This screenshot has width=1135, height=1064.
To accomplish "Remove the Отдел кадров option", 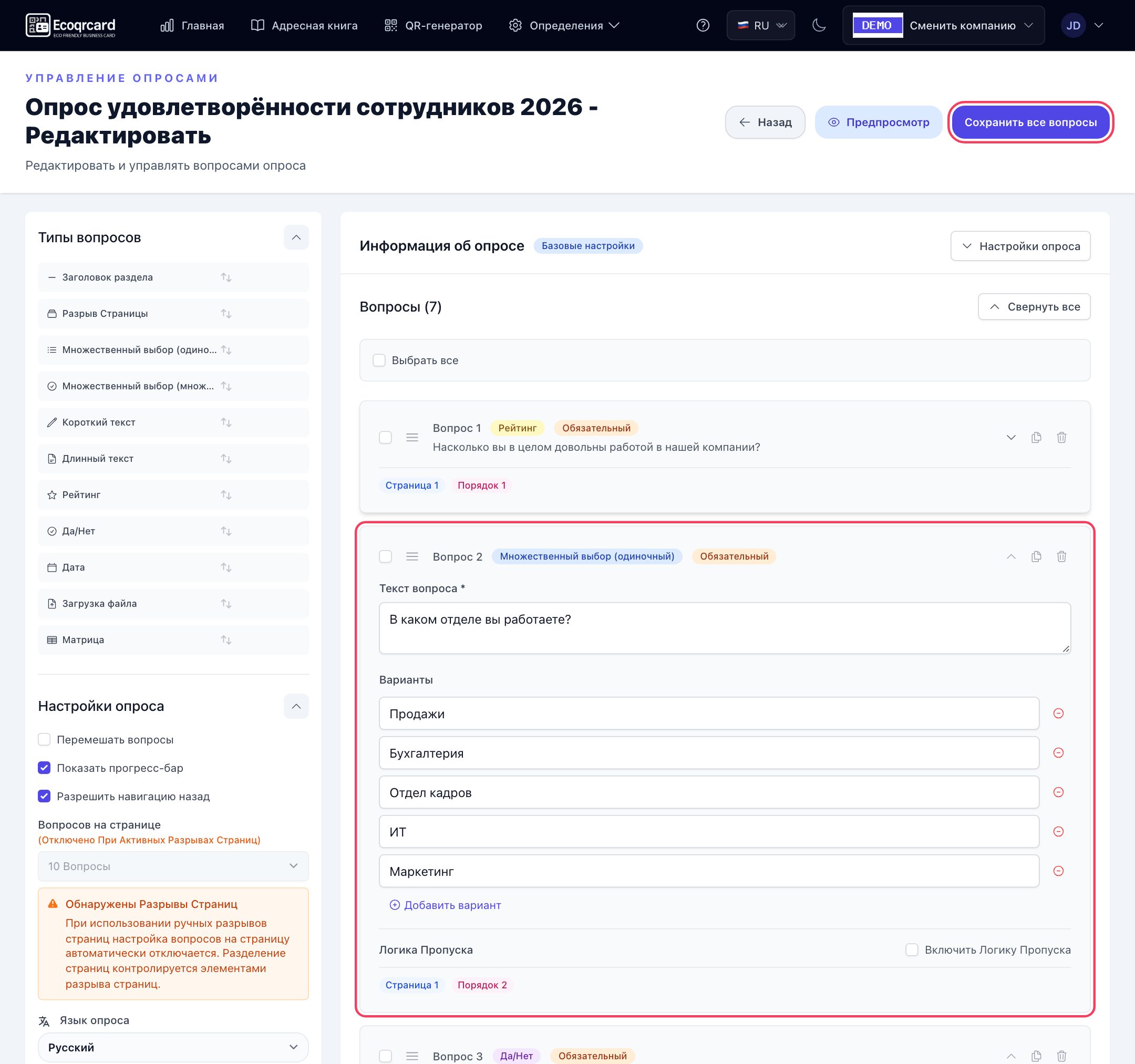I will (x=1058, y=792).
